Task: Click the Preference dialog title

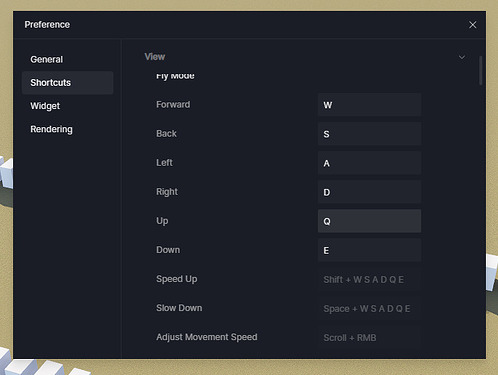Action: click(47, 25)
